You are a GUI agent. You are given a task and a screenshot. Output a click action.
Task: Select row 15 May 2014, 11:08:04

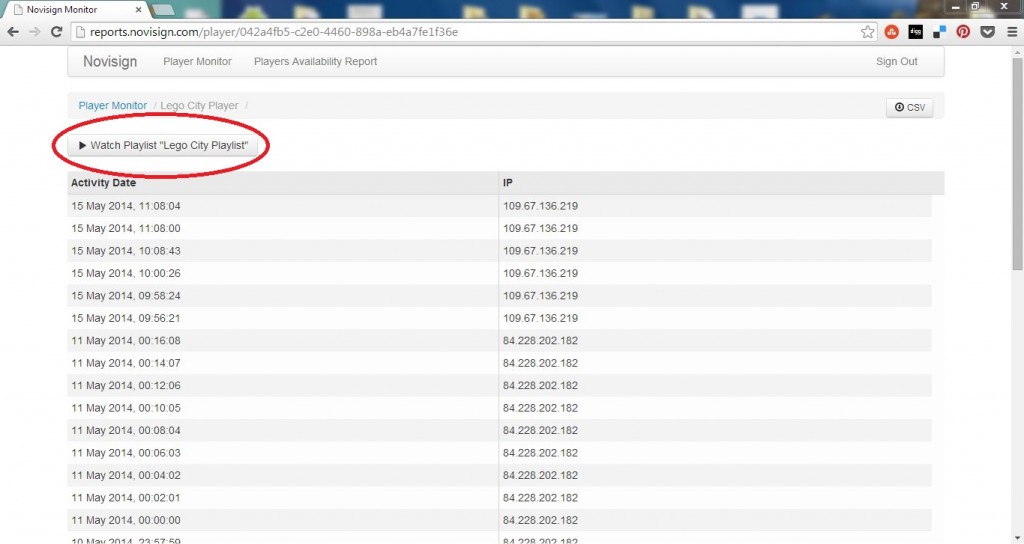500,206
